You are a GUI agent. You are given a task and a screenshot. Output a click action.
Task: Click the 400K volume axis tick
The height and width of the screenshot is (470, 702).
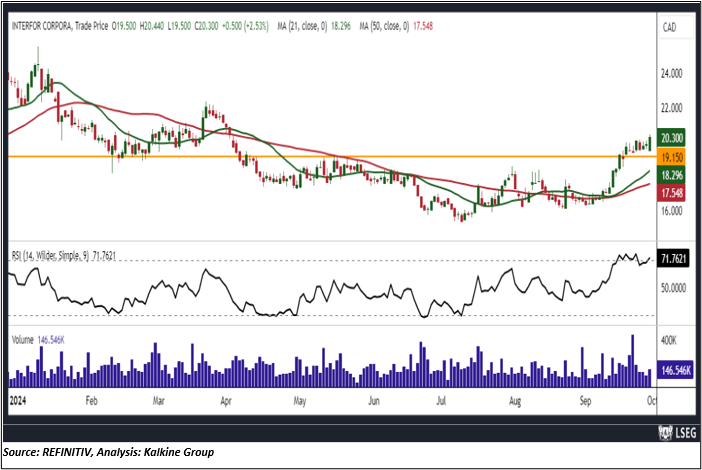pos(669,341)
